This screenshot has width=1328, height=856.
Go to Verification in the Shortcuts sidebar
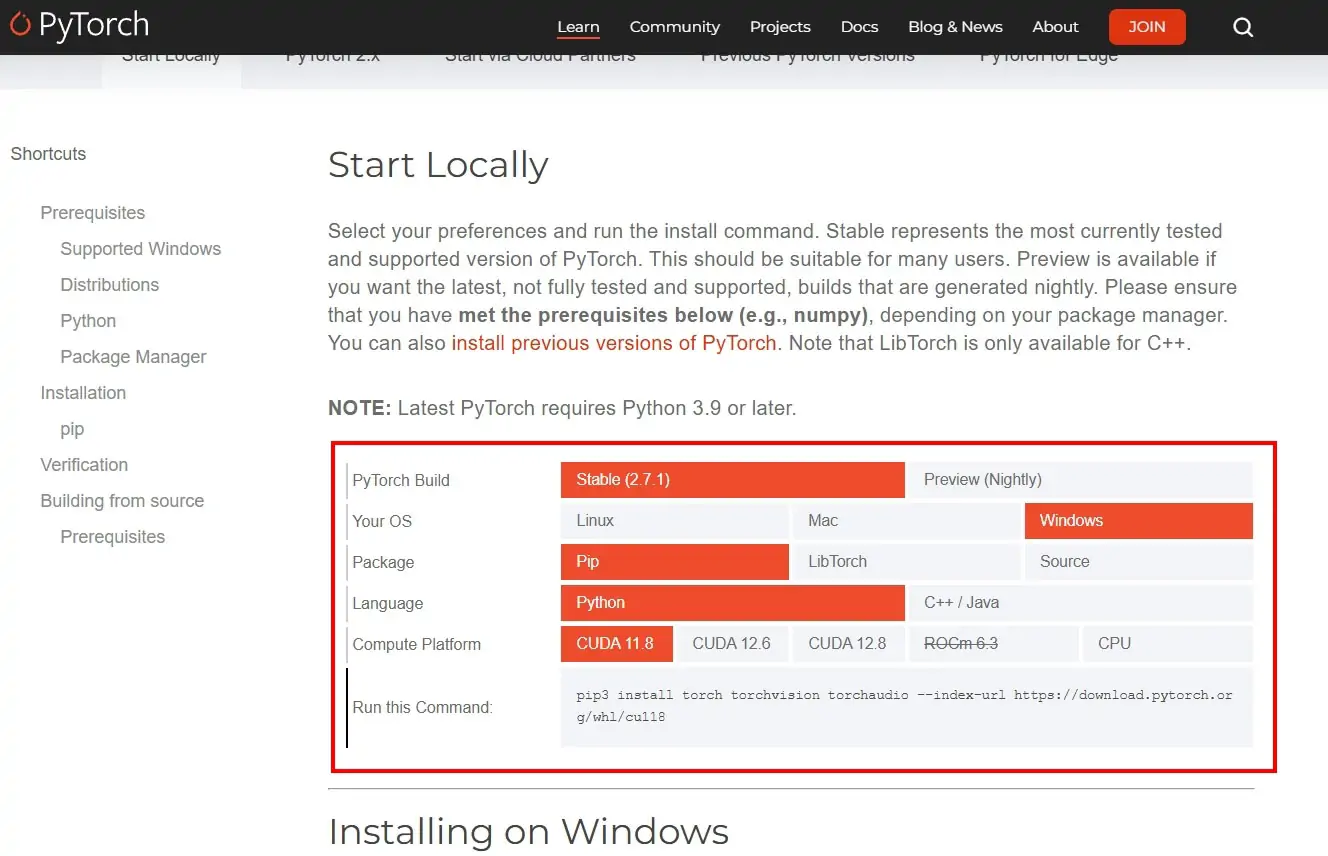[x=84, y=465]
